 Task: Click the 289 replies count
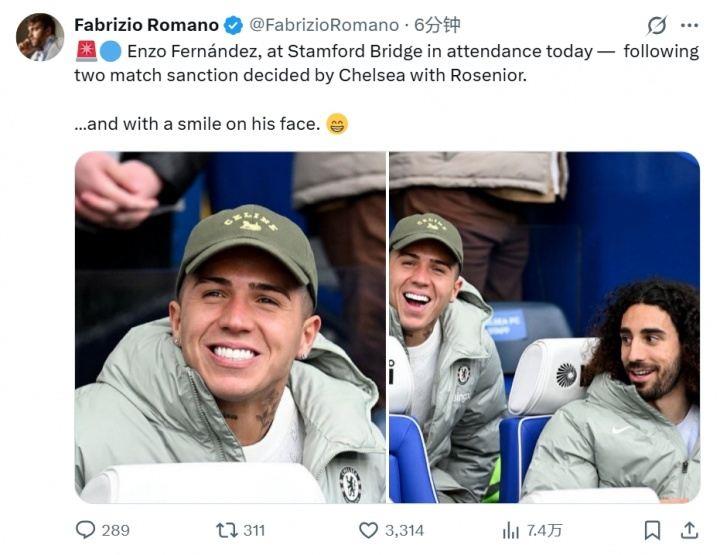(x=115, y=530)
